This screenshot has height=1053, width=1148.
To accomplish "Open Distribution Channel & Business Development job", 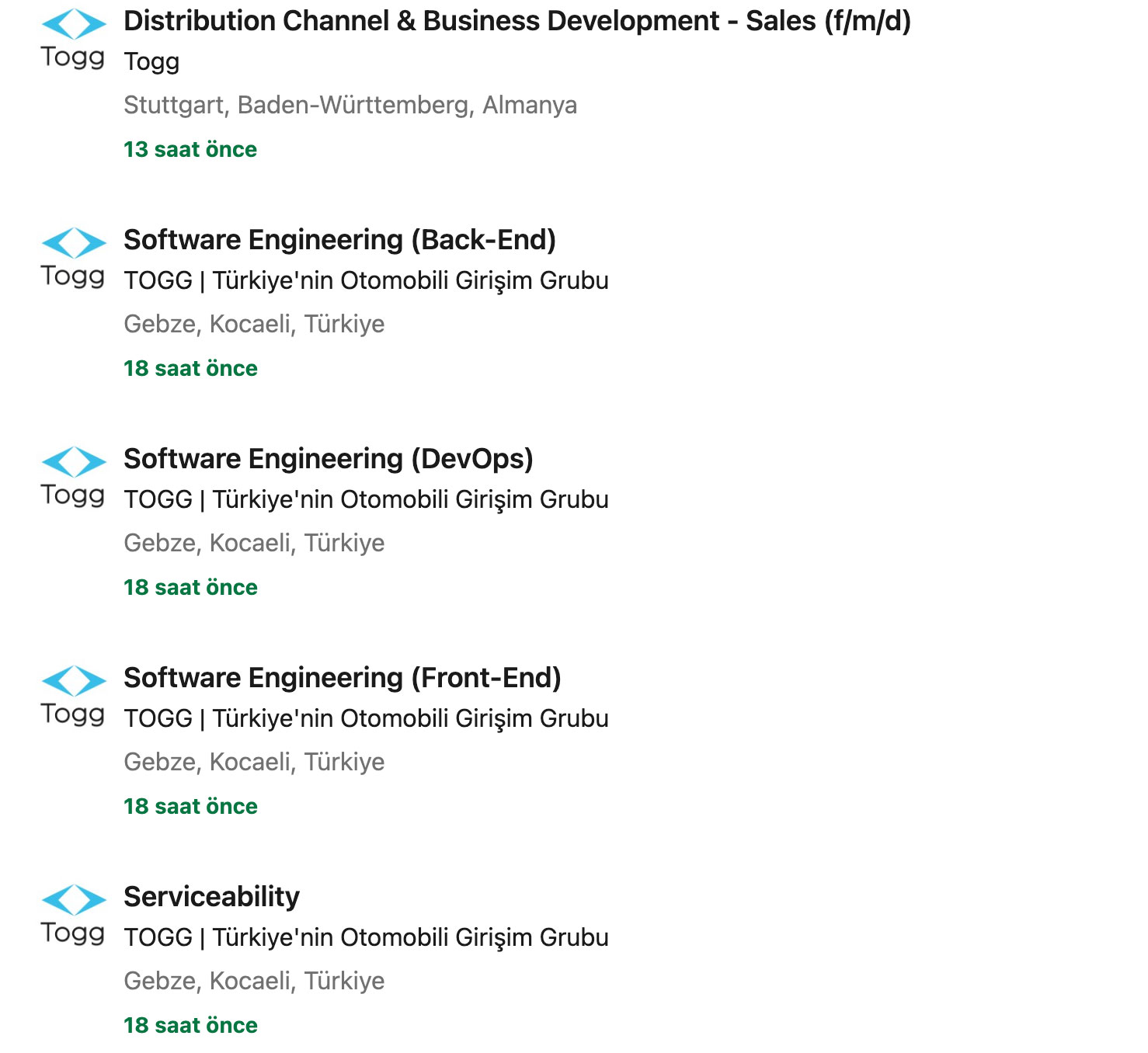I will pyautogui.click(x=517, y=21).
